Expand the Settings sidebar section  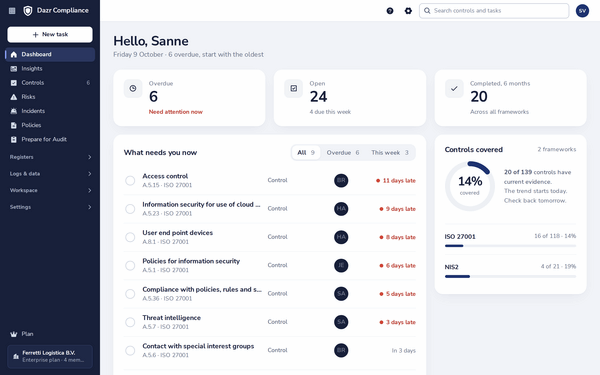[51, 207]
